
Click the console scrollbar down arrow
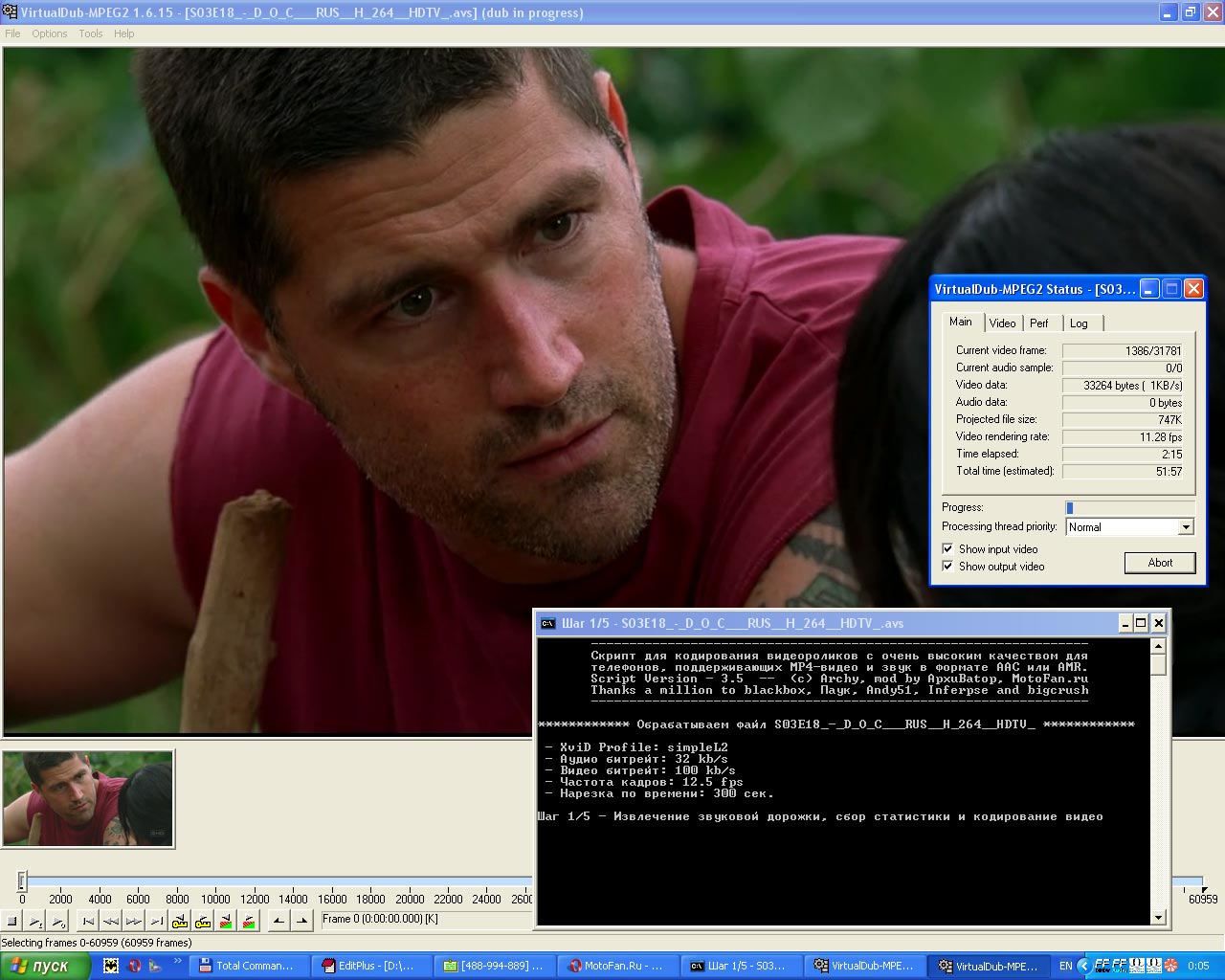pyautogui.click(x=1158, y=918)
